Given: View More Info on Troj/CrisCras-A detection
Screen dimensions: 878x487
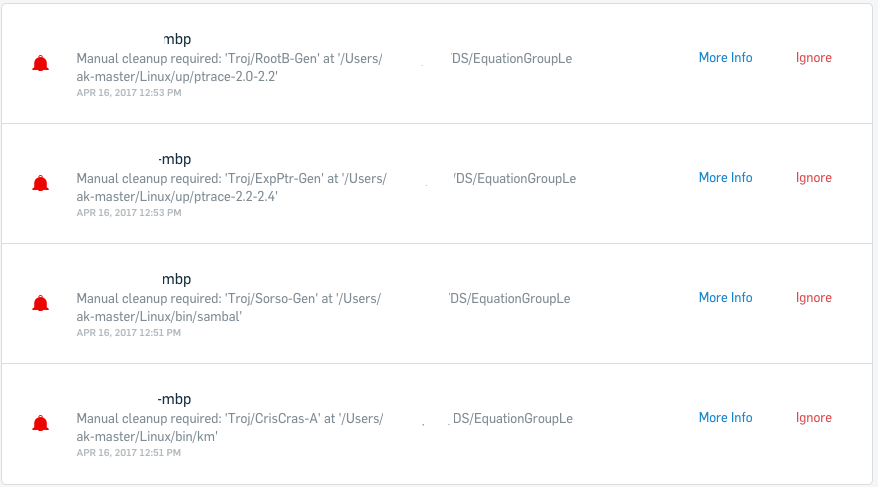Looking at the screenshot, I should 725,418.
